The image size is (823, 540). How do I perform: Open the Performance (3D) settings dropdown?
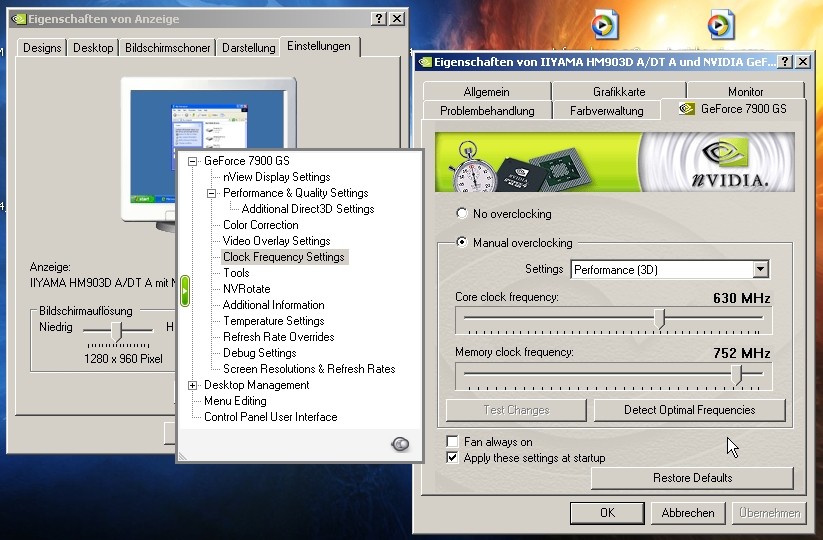[x=760, y=270]
